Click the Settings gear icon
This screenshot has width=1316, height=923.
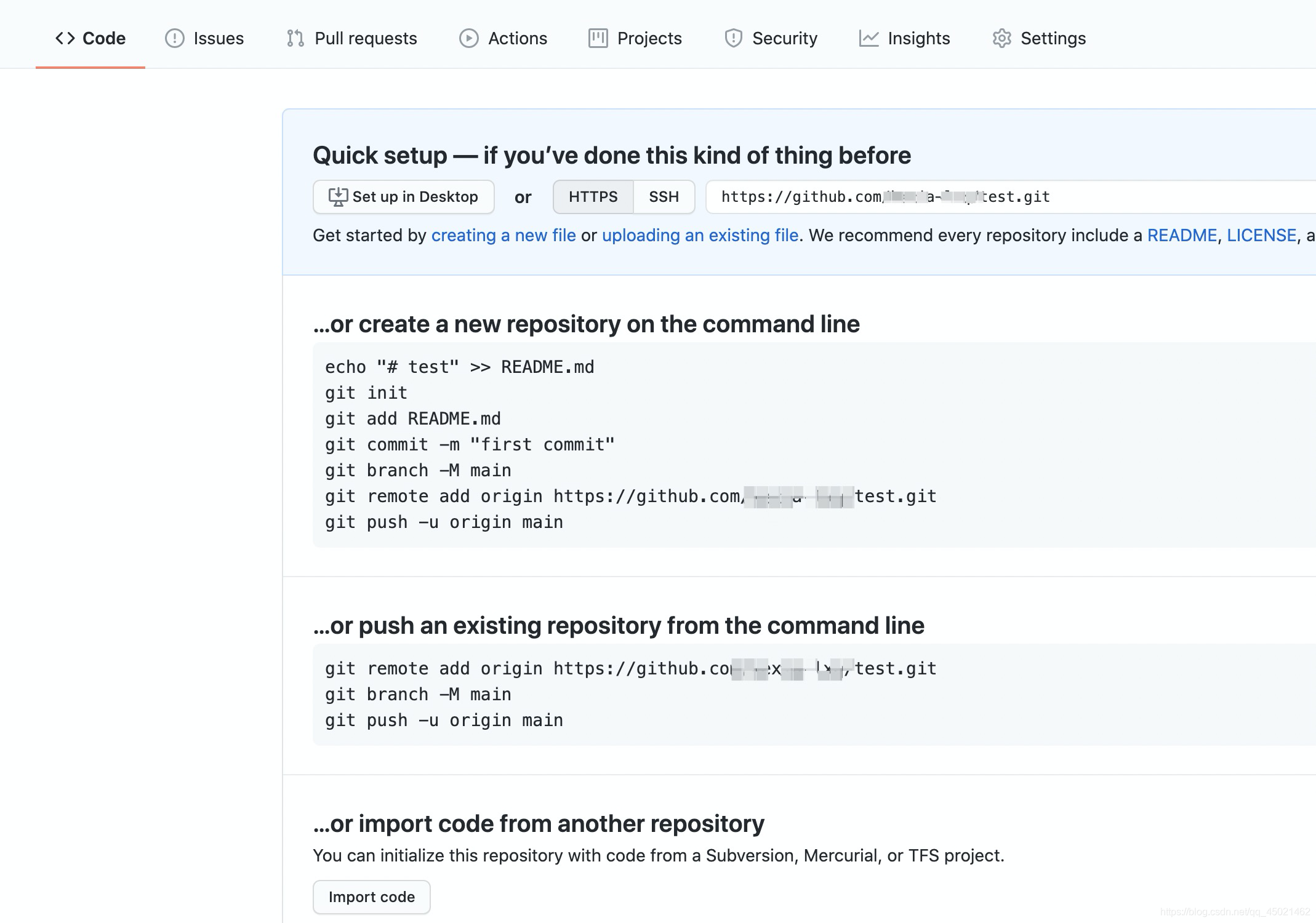click(1002, 38)
